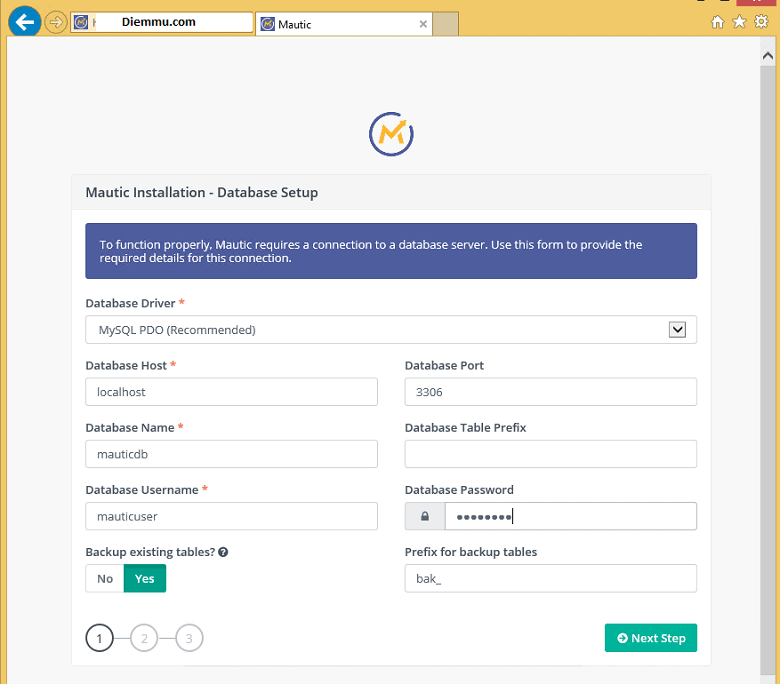This screenshot has width=780, height=684.
Task: Click the Database Name field
Action: pos(231,454)
